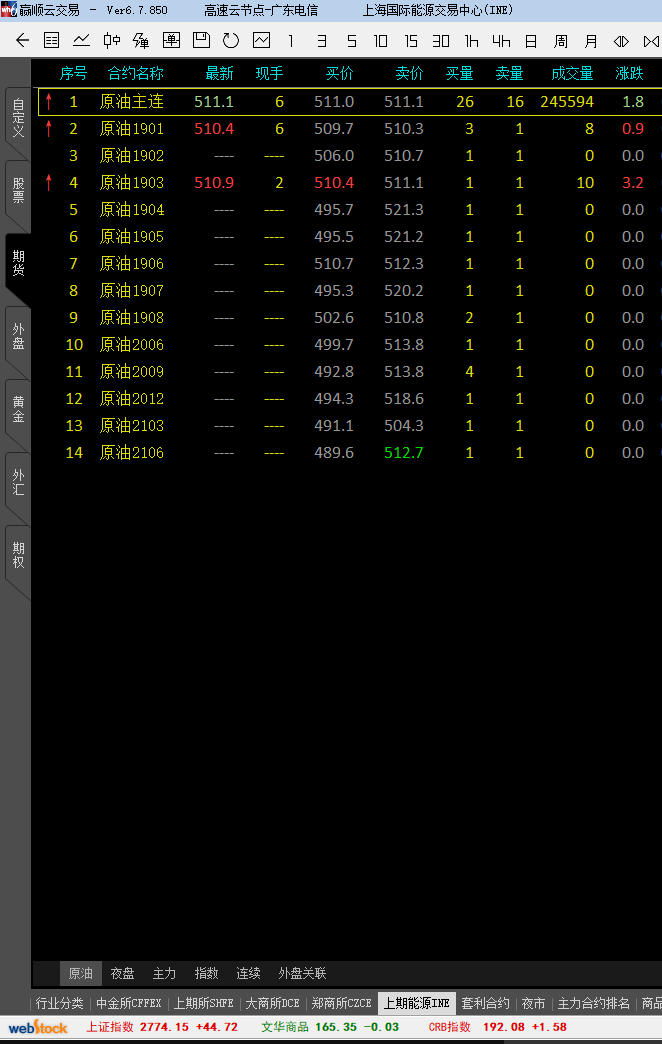Viewport: 662px width, 1044px height.
Task: Click the 卖价 column header
Action: pos(409,73)
